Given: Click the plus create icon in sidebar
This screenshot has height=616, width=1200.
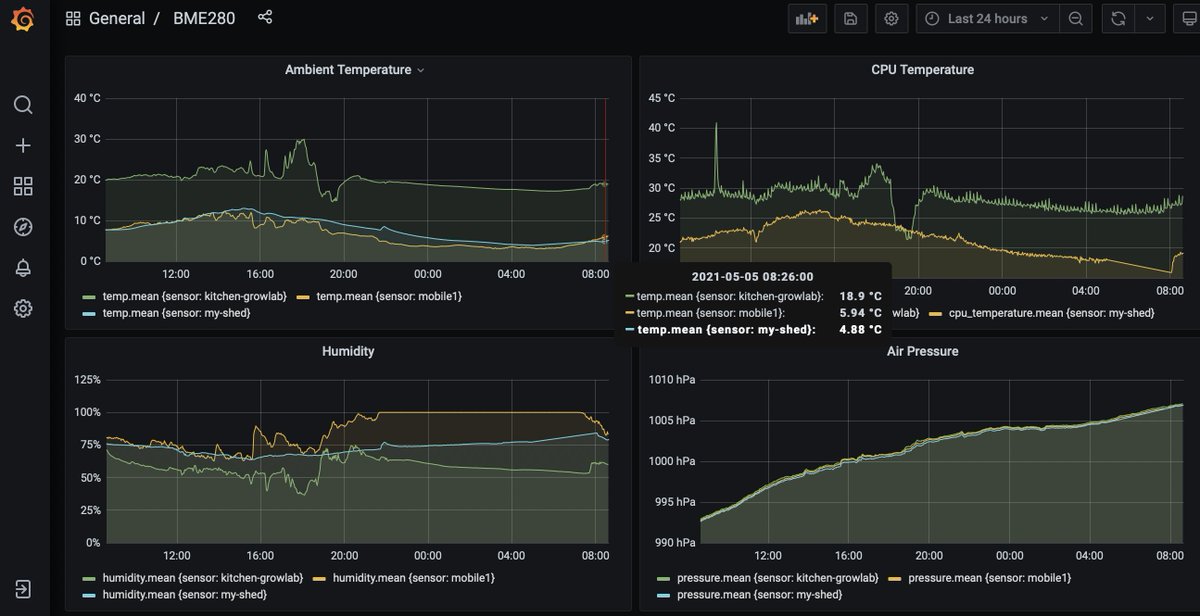Looking at the screenshot, I should point(23,146).
